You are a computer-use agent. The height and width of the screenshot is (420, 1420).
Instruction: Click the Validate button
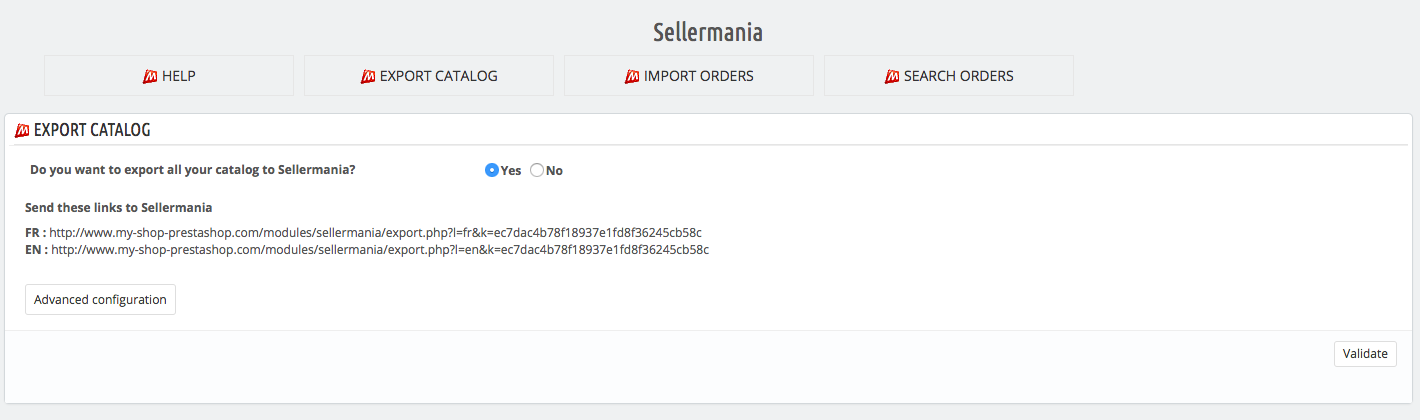pos(1365,354)
